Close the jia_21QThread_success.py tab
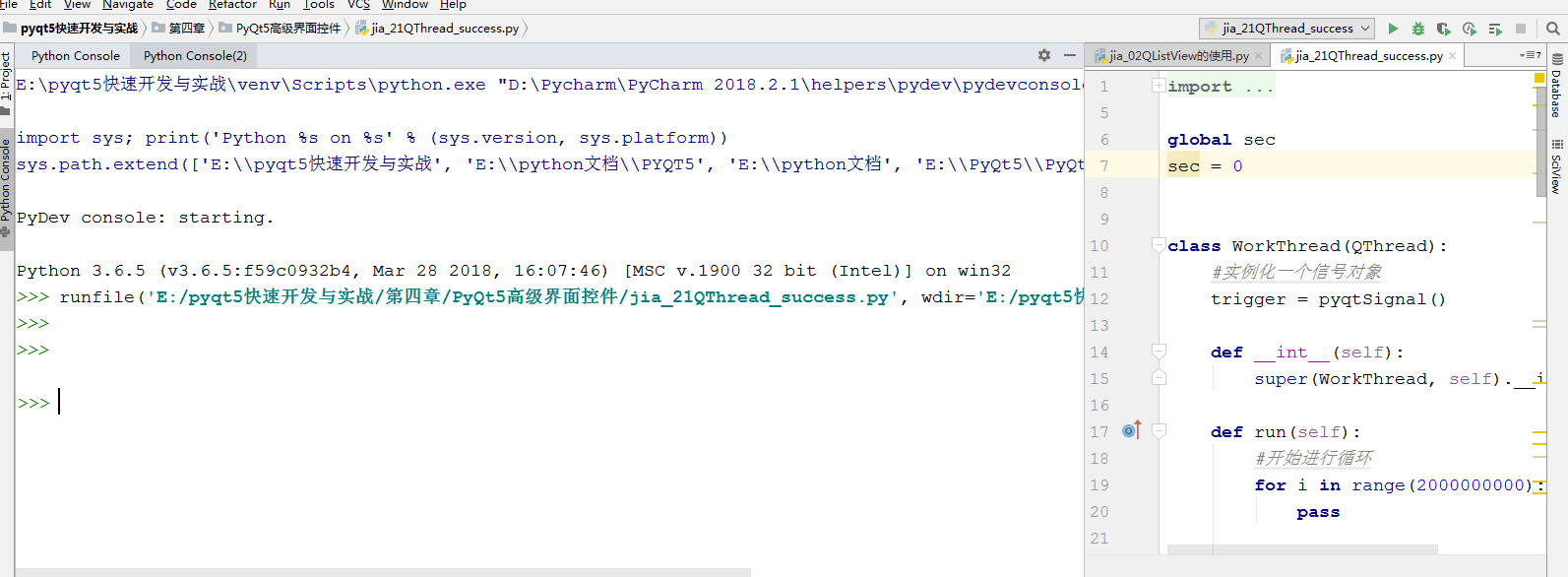Screen dimensions: 1568x577 (x=1452, y=56)
